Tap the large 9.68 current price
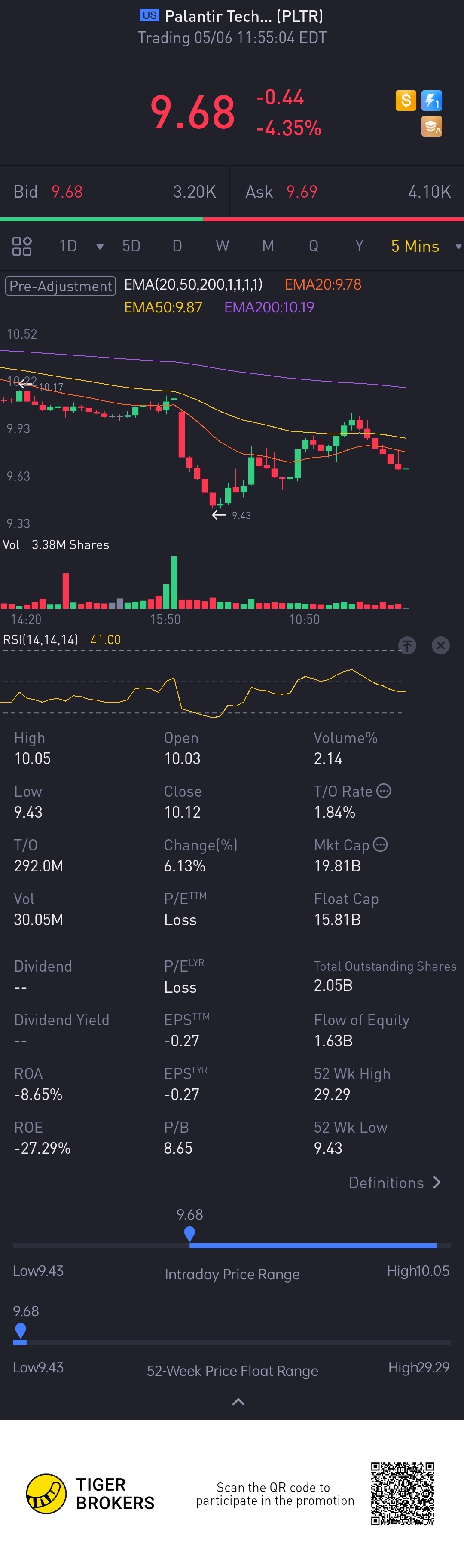Screen dimensions: 464x1568 click(x=192, y=113)
